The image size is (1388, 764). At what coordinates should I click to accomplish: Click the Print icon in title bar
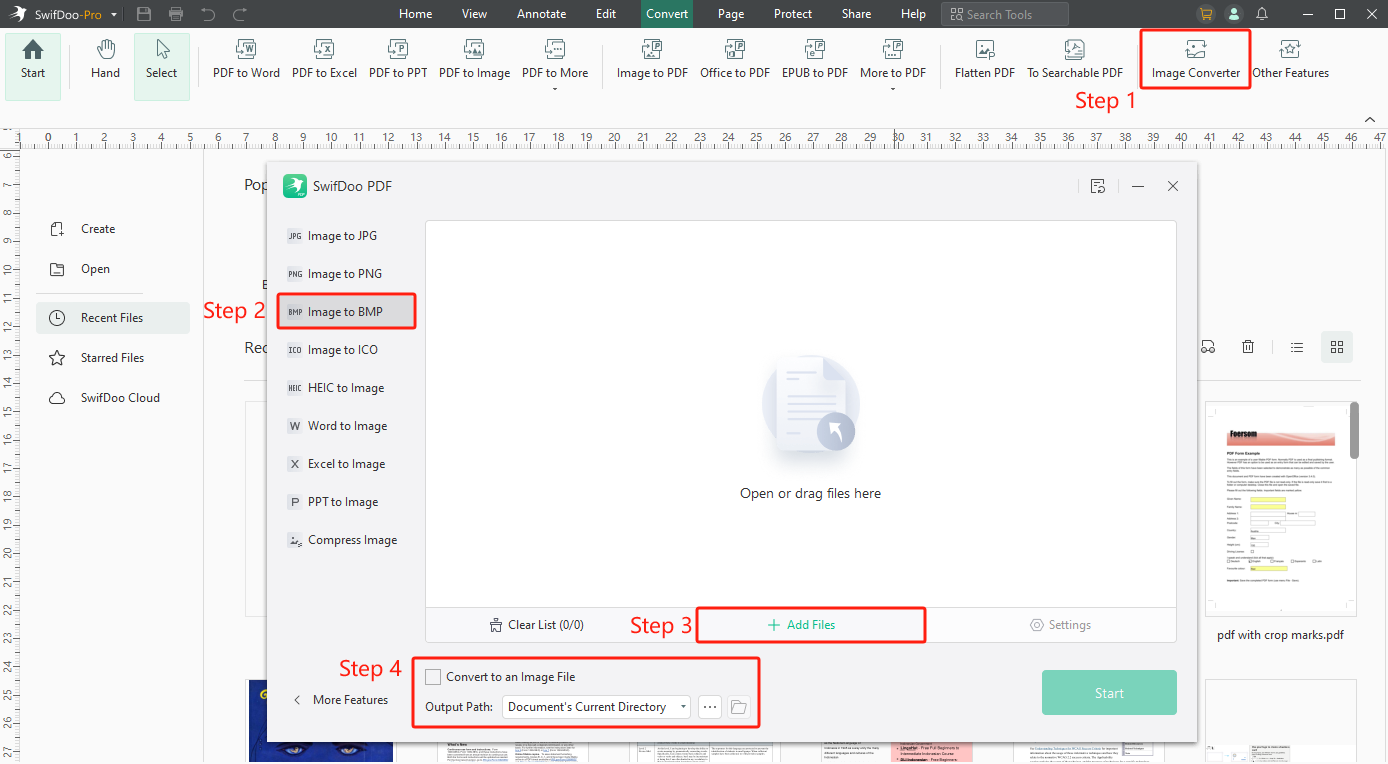click(176, 14)
